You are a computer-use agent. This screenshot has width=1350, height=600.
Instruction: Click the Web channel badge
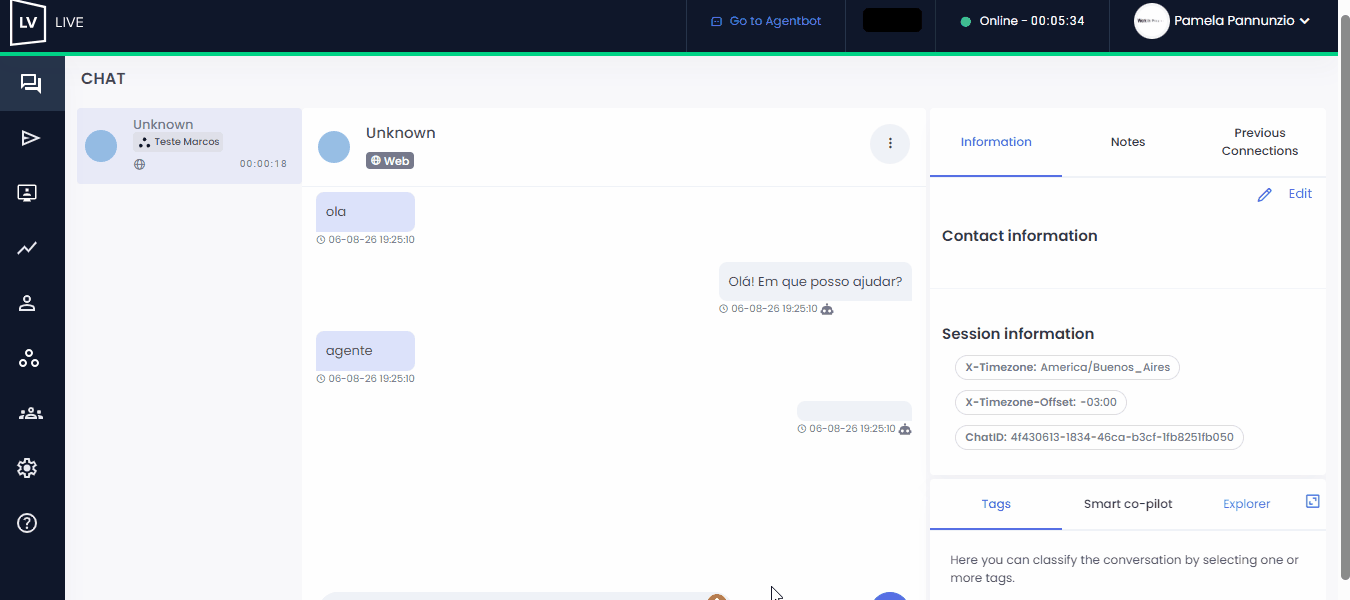(x=390, y=160)
